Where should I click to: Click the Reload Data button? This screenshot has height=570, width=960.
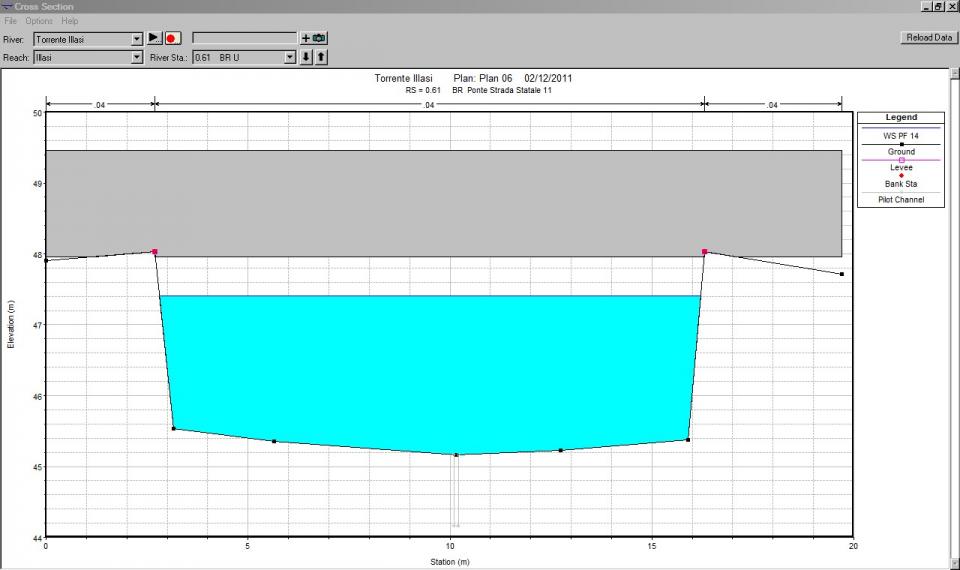[928, 37]
